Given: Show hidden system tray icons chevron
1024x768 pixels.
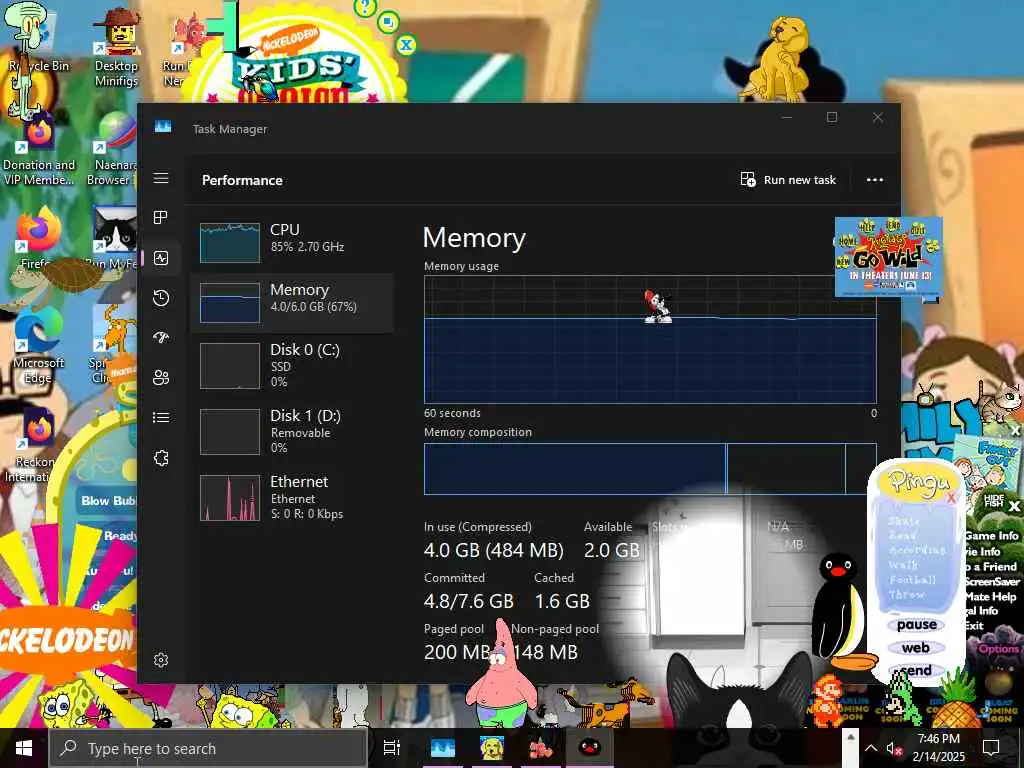Looking at the screenshot, I should coord(871,748).
